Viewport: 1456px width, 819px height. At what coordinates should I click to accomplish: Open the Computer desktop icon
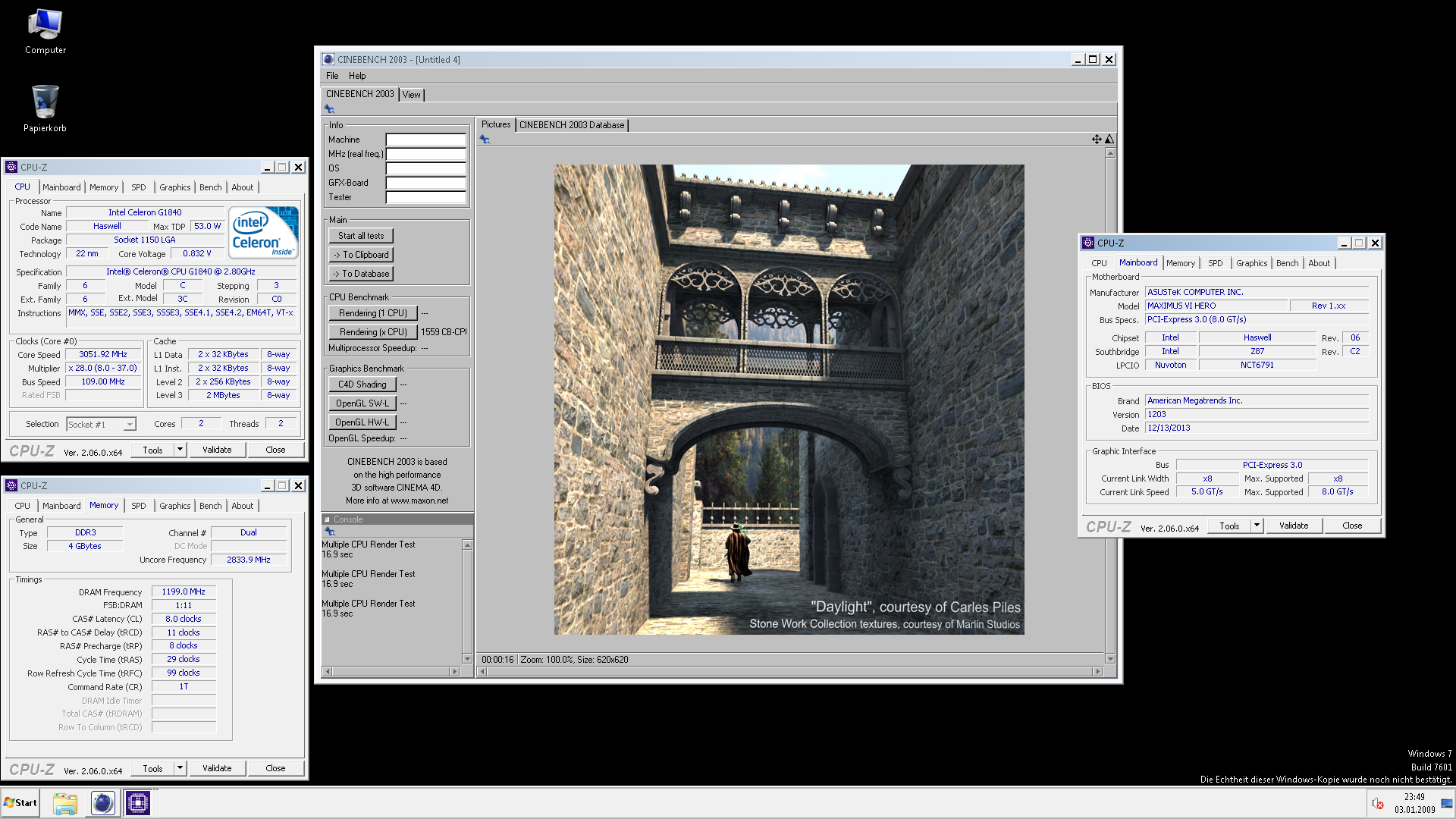pyautogui.click(x=45, y=32)
